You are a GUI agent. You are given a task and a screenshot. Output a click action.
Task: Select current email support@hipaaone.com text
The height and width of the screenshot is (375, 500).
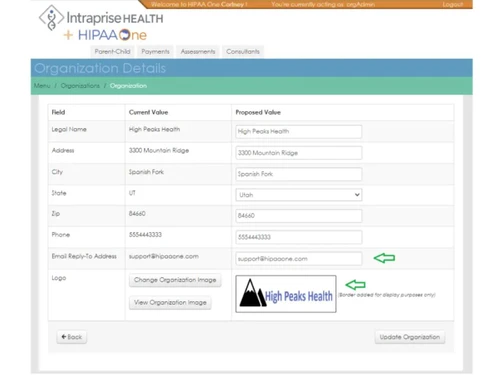coord(164,256)
